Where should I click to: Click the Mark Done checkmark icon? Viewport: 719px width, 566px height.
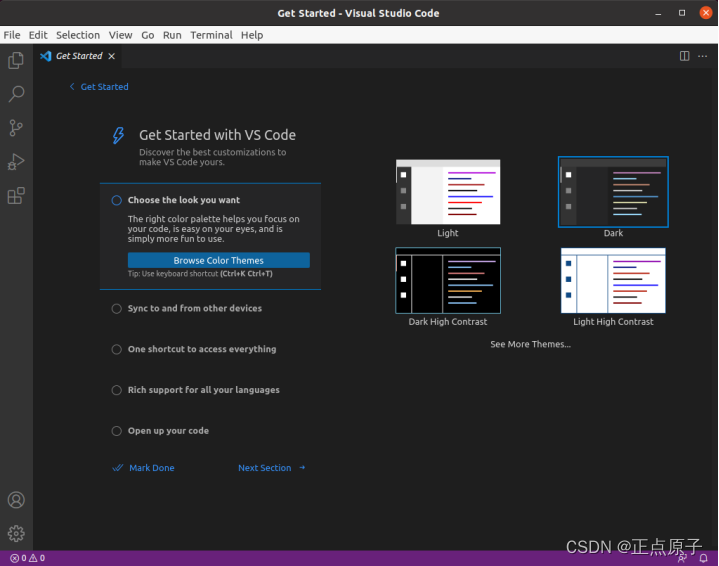pos(118,468)
